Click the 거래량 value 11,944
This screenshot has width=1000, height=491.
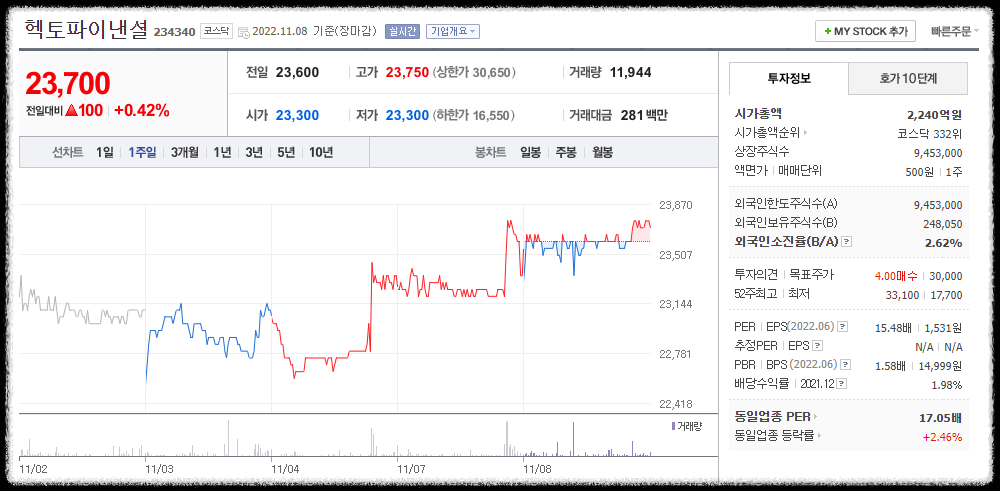pos(631,72)
